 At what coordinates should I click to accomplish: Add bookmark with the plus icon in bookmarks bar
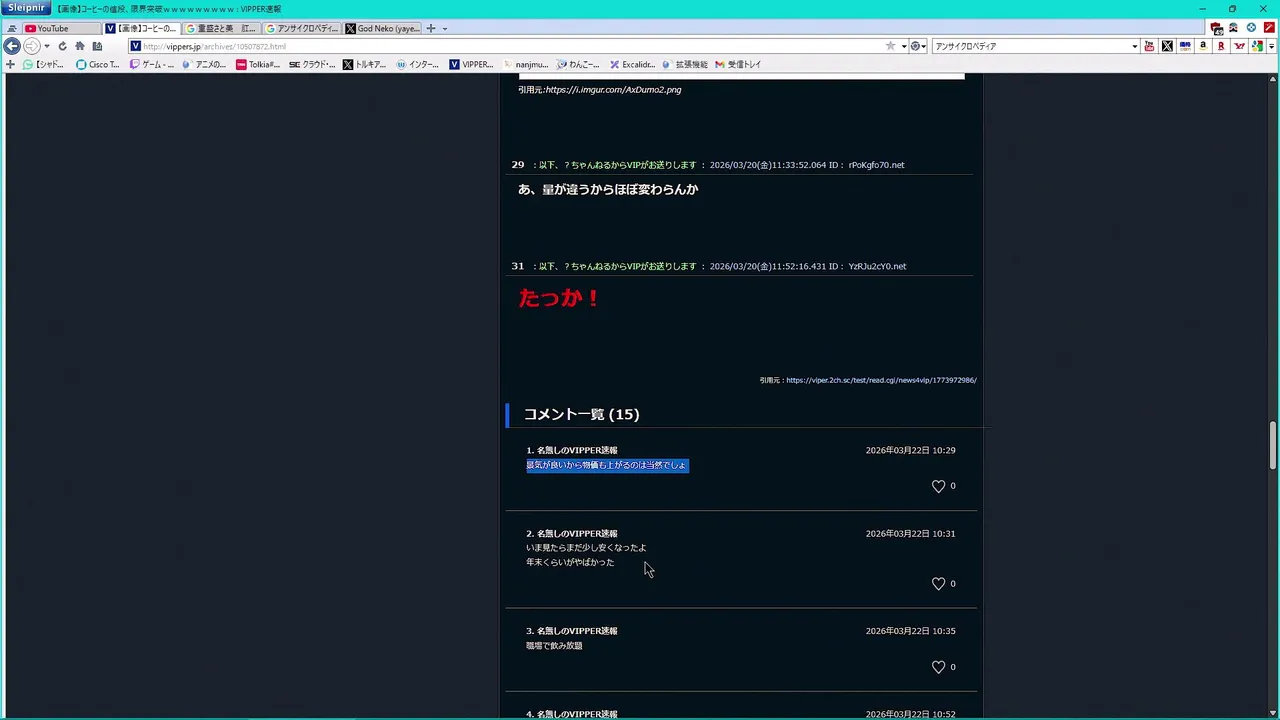(10, 64)
